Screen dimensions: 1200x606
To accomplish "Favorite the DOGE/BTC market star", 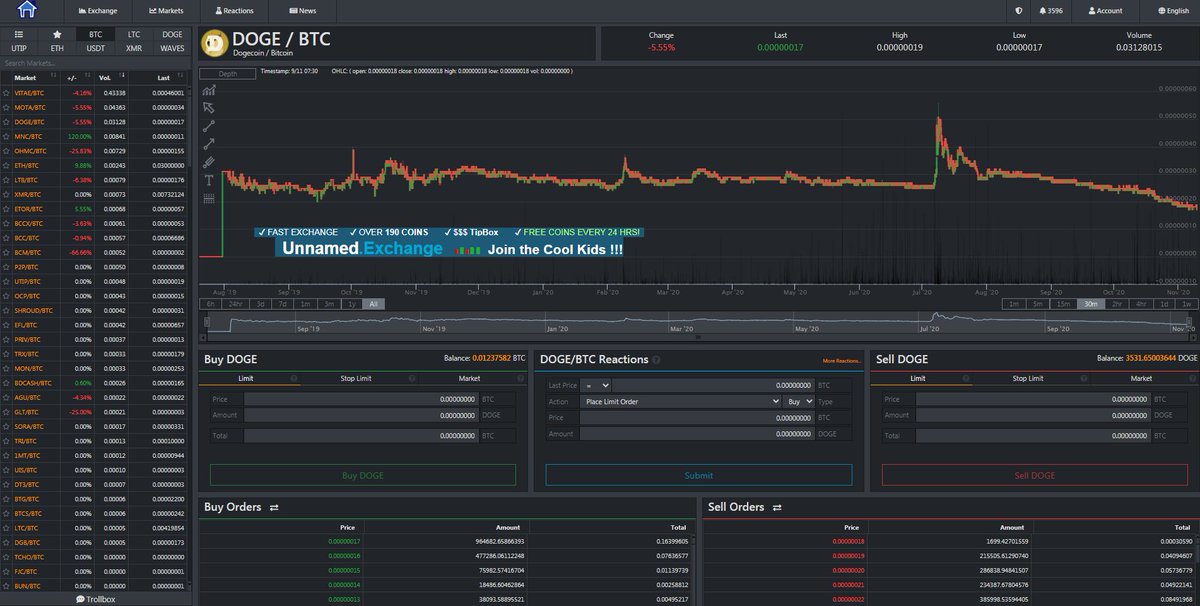I will [x=6, y=121].
